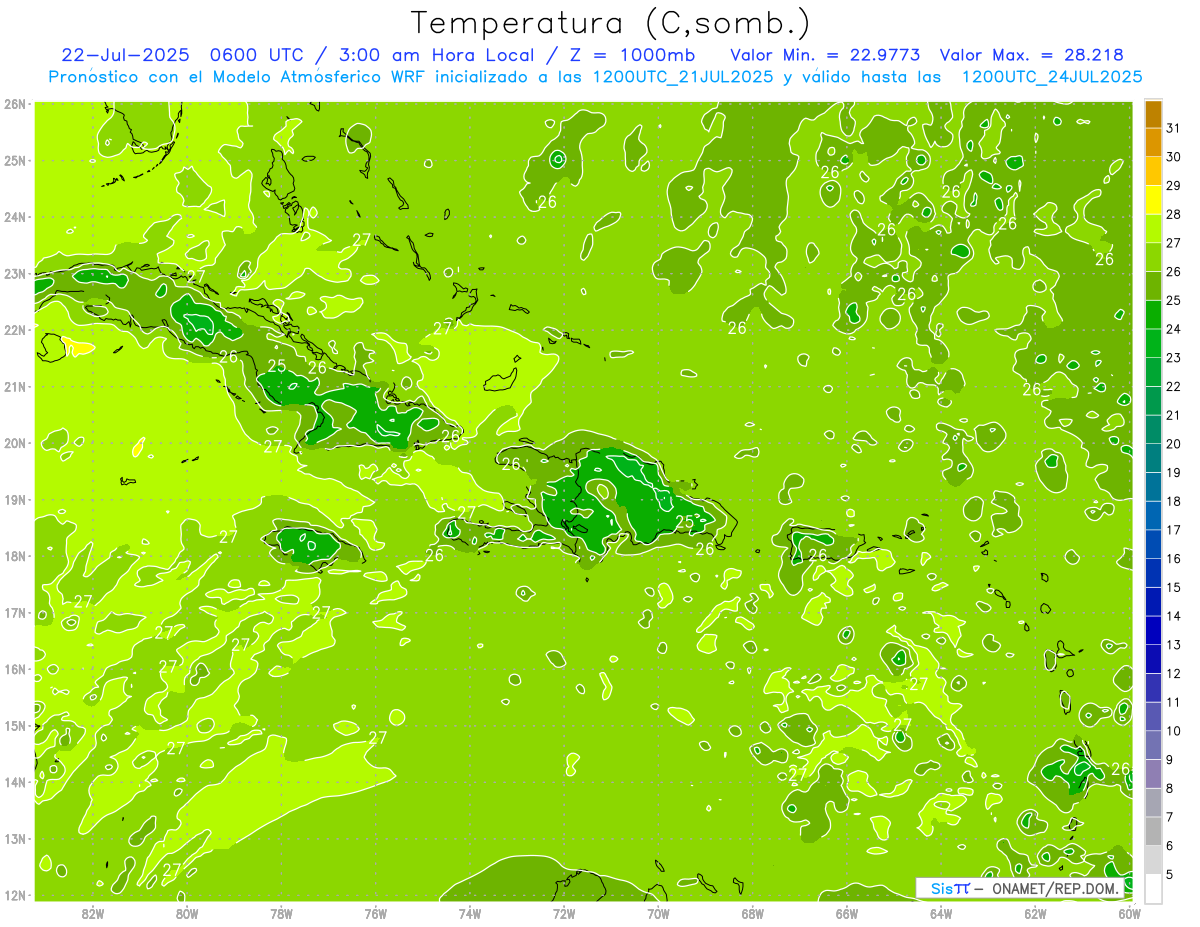Screen dimensions: 1200x927
Task: Click the '21N' latitude axis label
Action: (15, 386)
